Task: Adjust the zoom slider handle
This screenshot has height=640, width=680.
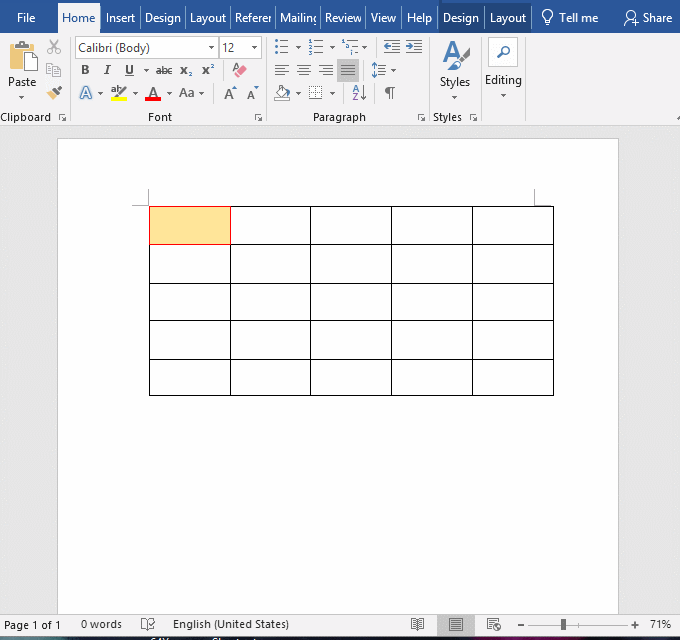Action: pos(563,624)
